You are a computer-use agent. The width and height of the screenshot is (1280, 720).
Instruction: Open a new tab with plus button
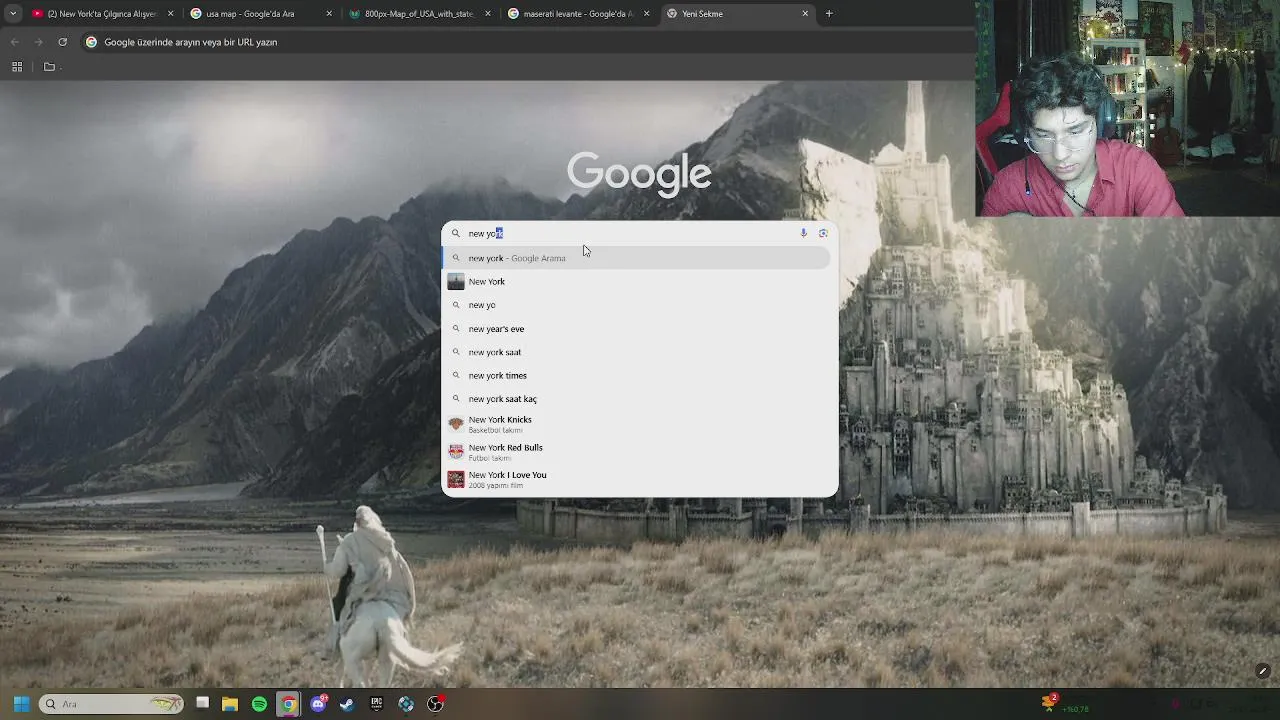[829, 14]
